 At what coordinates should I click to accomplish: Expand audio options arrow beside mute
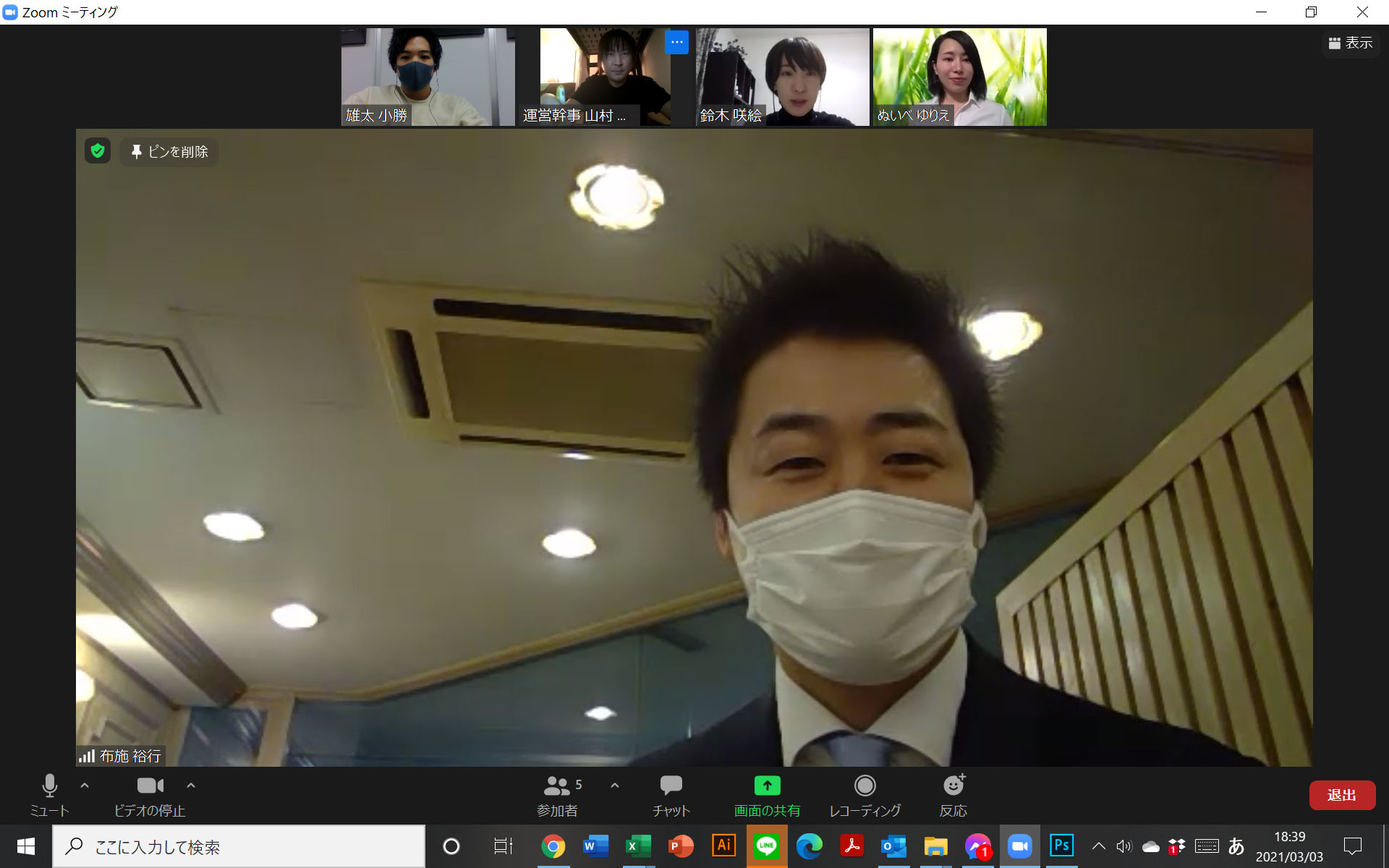click(85, 785)
